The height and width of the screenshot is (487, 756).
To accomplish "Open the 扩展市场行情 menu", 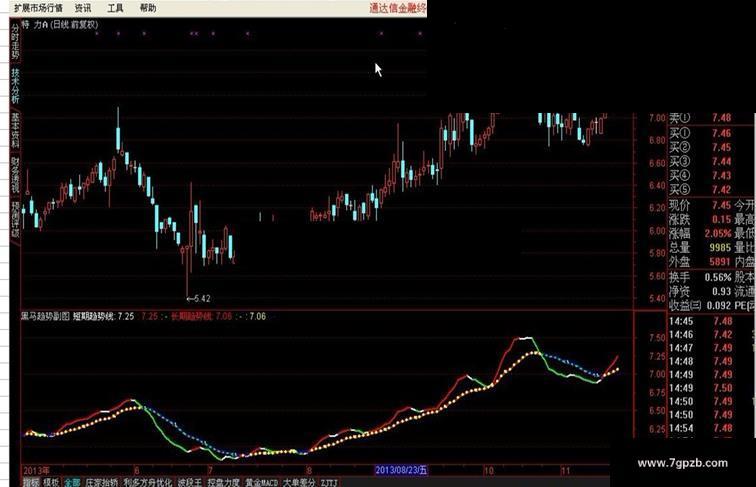I will click(38, 8).
